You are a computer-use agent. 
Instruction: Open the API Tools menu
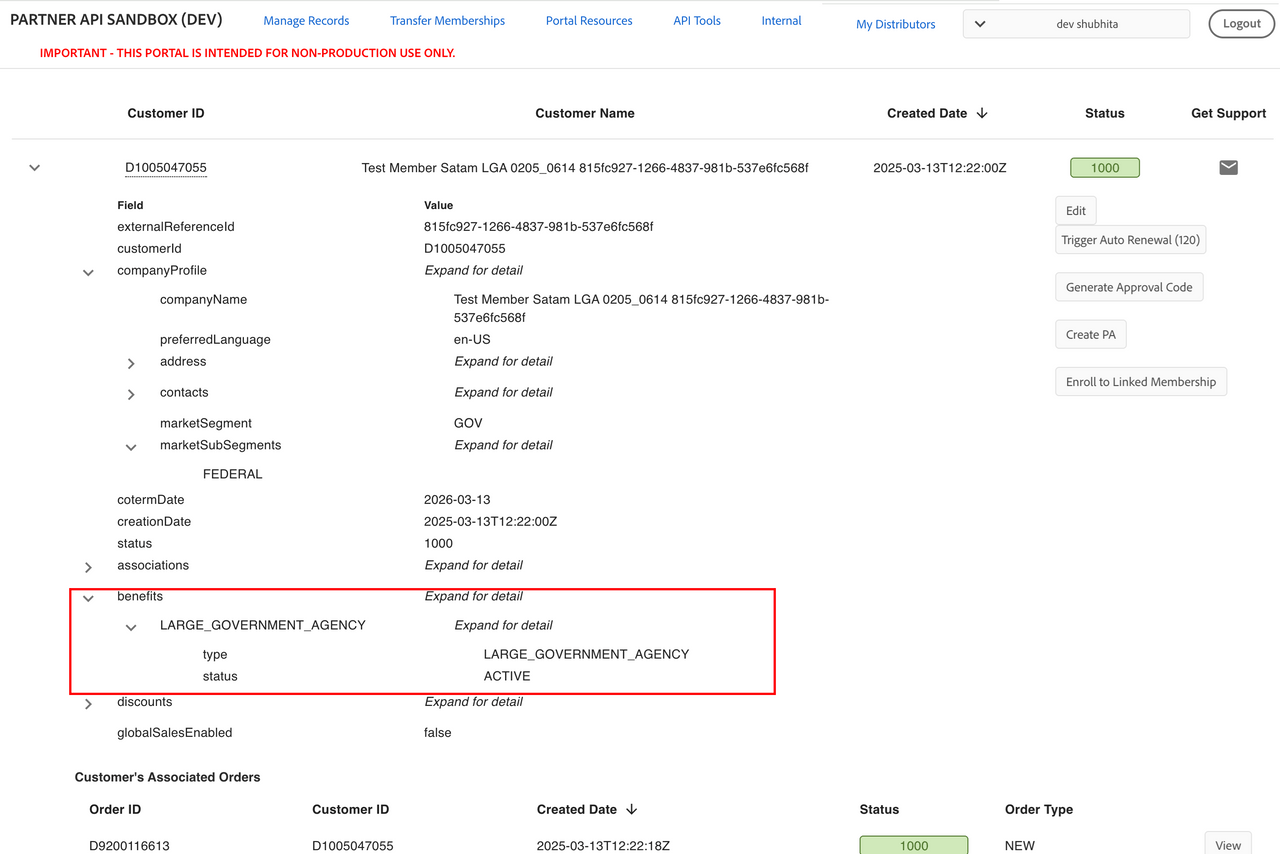click(x=697, y=21)
